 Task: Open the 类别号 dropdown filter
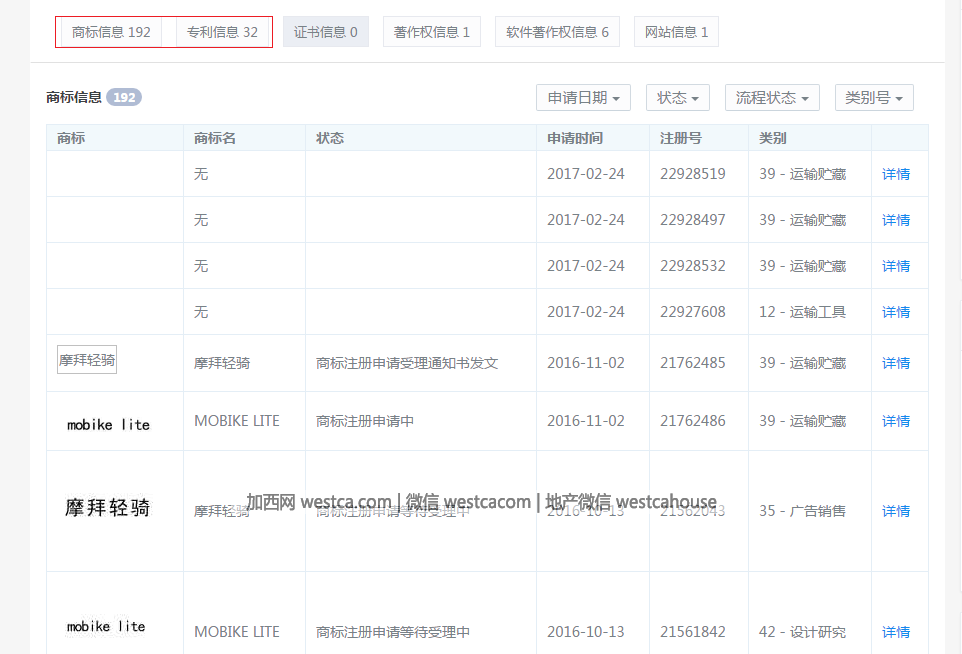tap(874, 98)
